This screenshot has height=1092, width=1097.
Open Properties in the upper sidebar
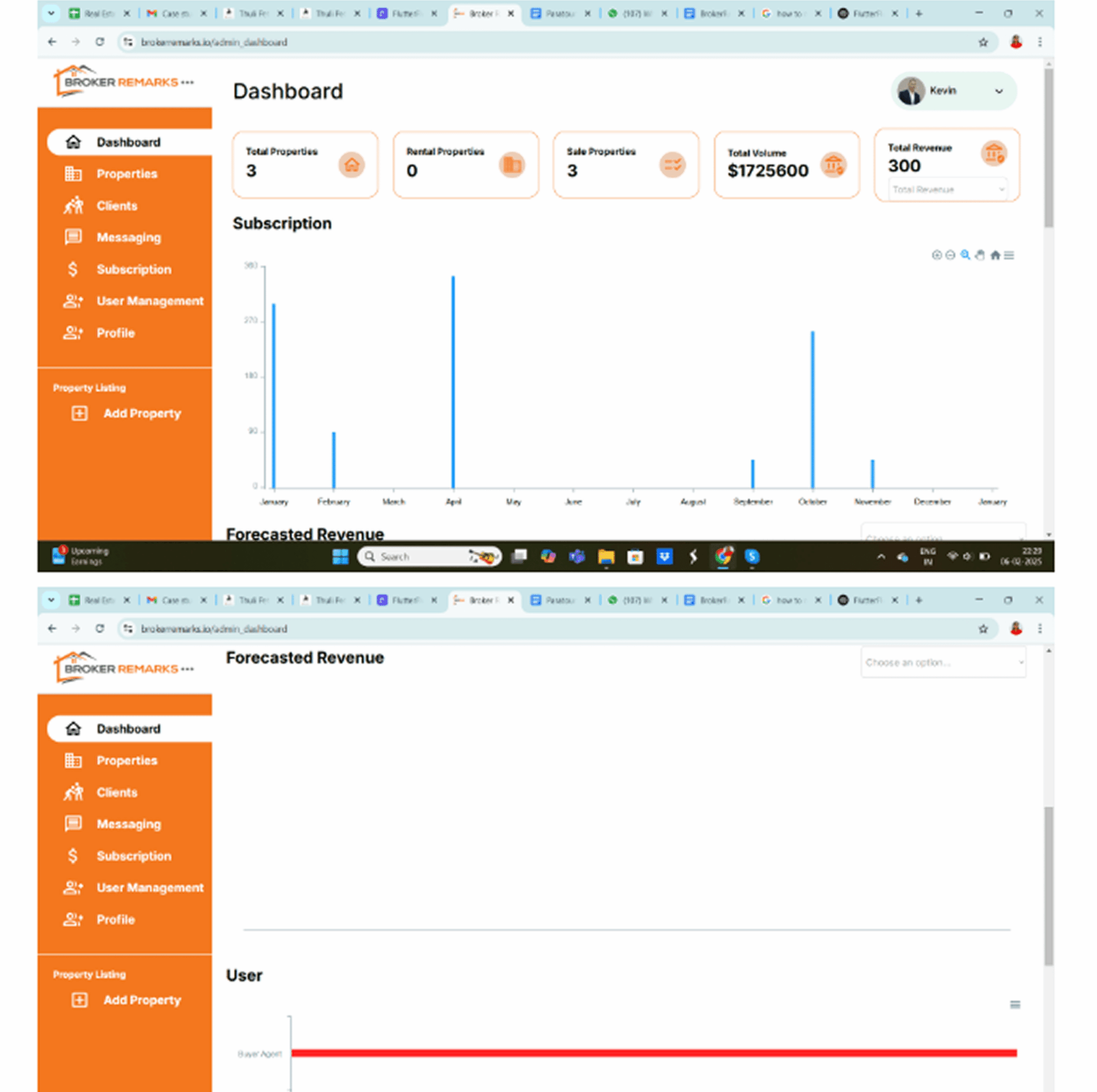(125, 174)
